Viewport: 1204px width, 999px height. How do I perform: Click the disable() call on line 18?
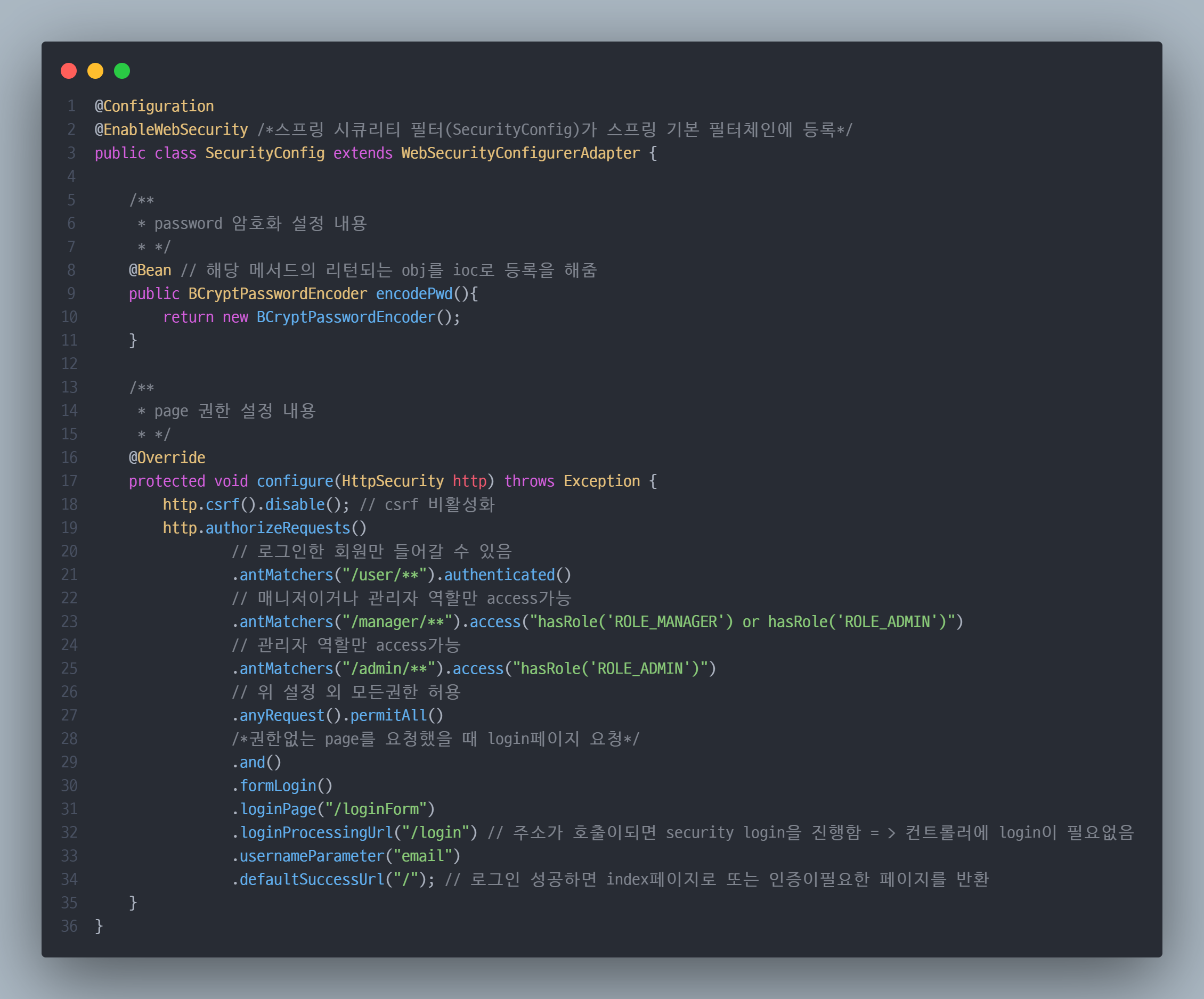(303, 505)
